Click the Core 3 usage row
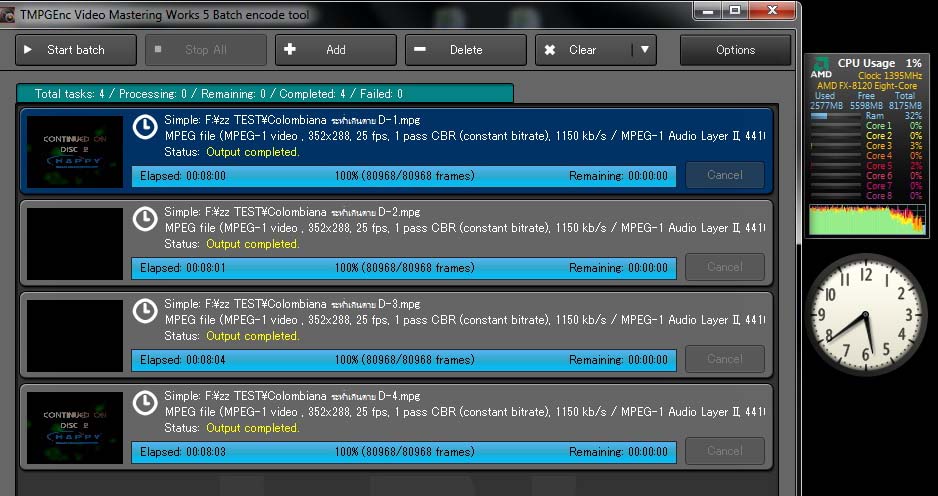The image size is (938, 496). 866,146
